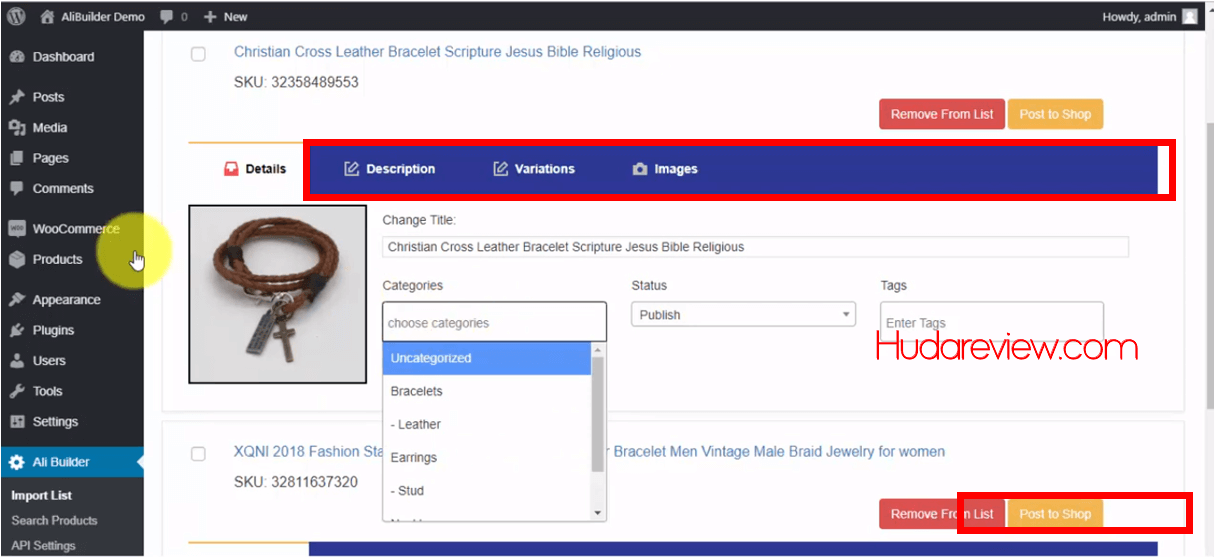Click the Ali Builder gear icon
The width and height of the screenshot is (1215, 557).
[x=17, y=462]
